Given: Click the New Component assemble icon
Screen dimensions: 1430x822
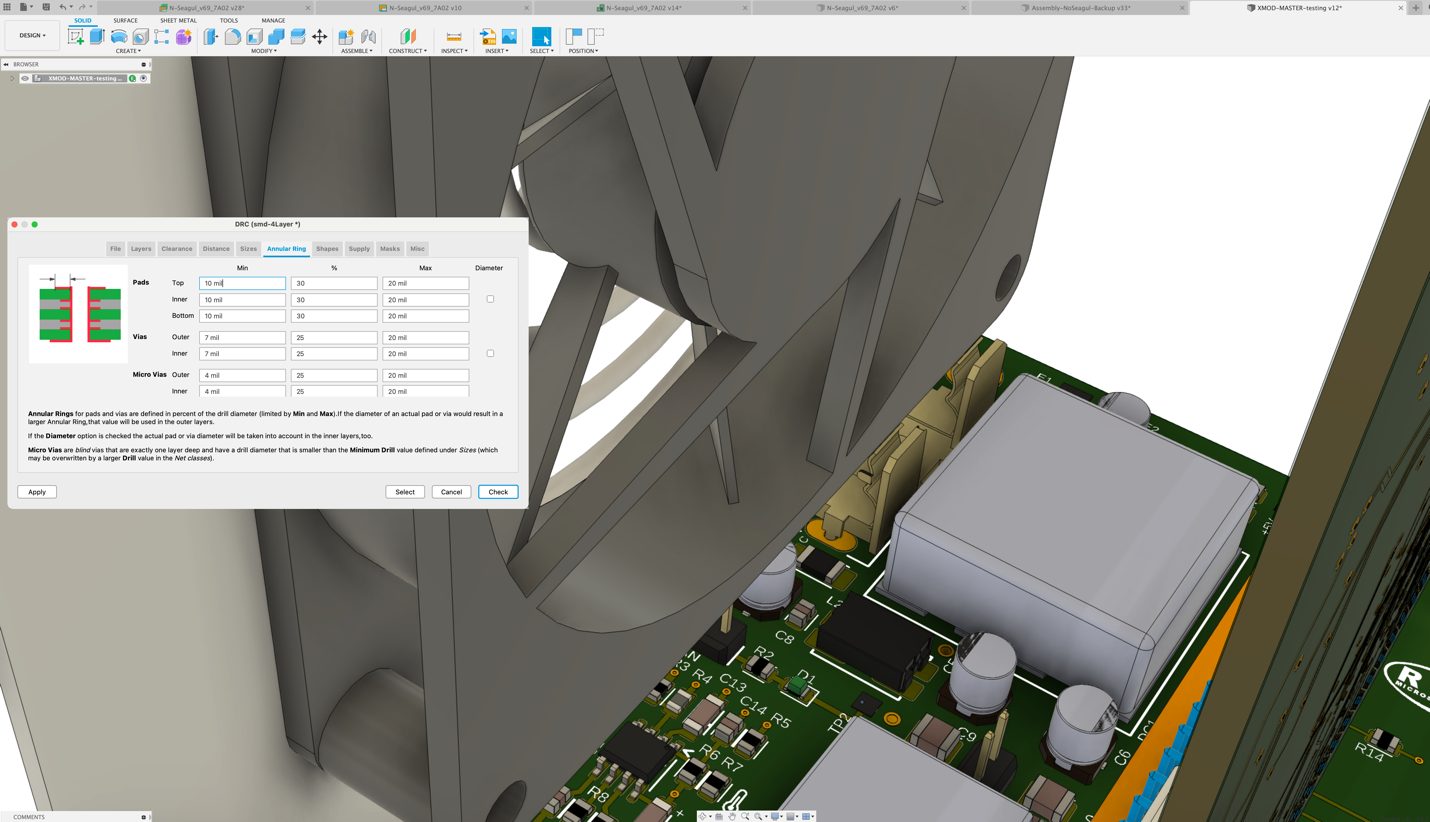Looking at the screenshot, I should (x=346, y=37).
